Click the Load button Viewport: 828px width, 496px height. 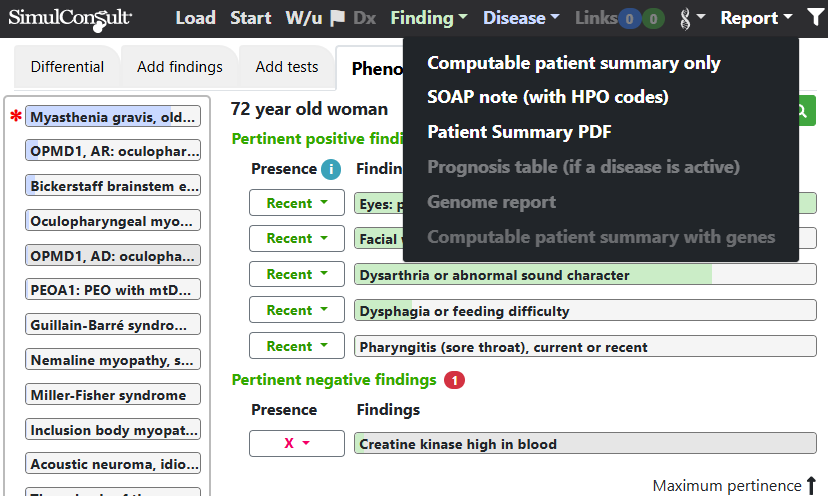[x=195, y=18]
